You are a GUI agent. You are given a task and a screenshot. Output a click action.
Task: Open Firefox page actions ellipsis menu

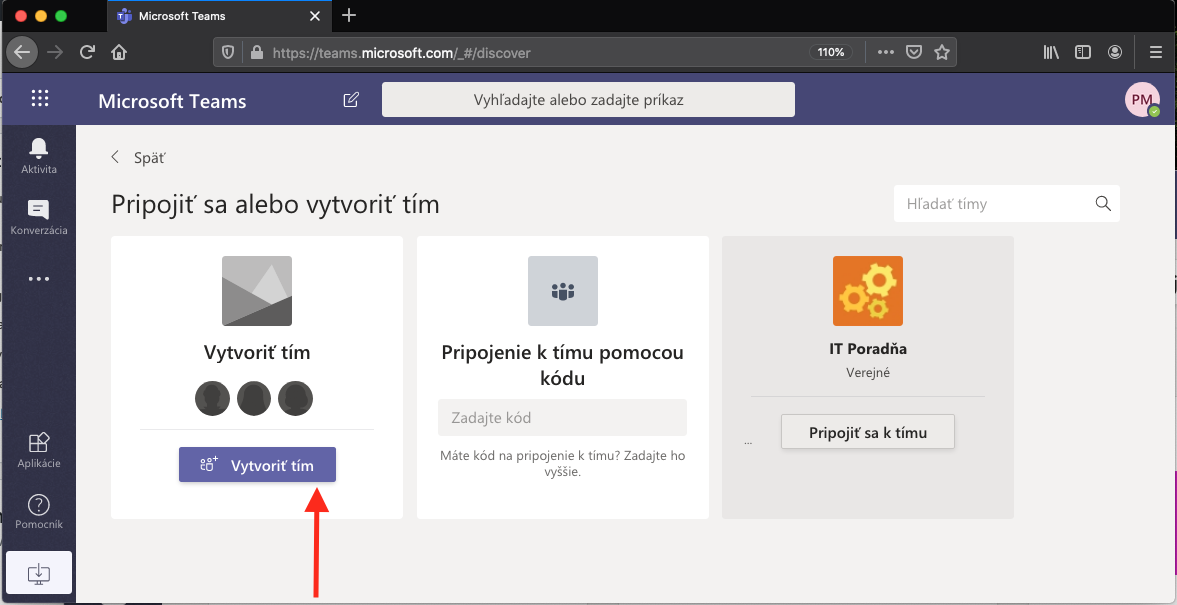pyautogui.click(x=886, y=52)
